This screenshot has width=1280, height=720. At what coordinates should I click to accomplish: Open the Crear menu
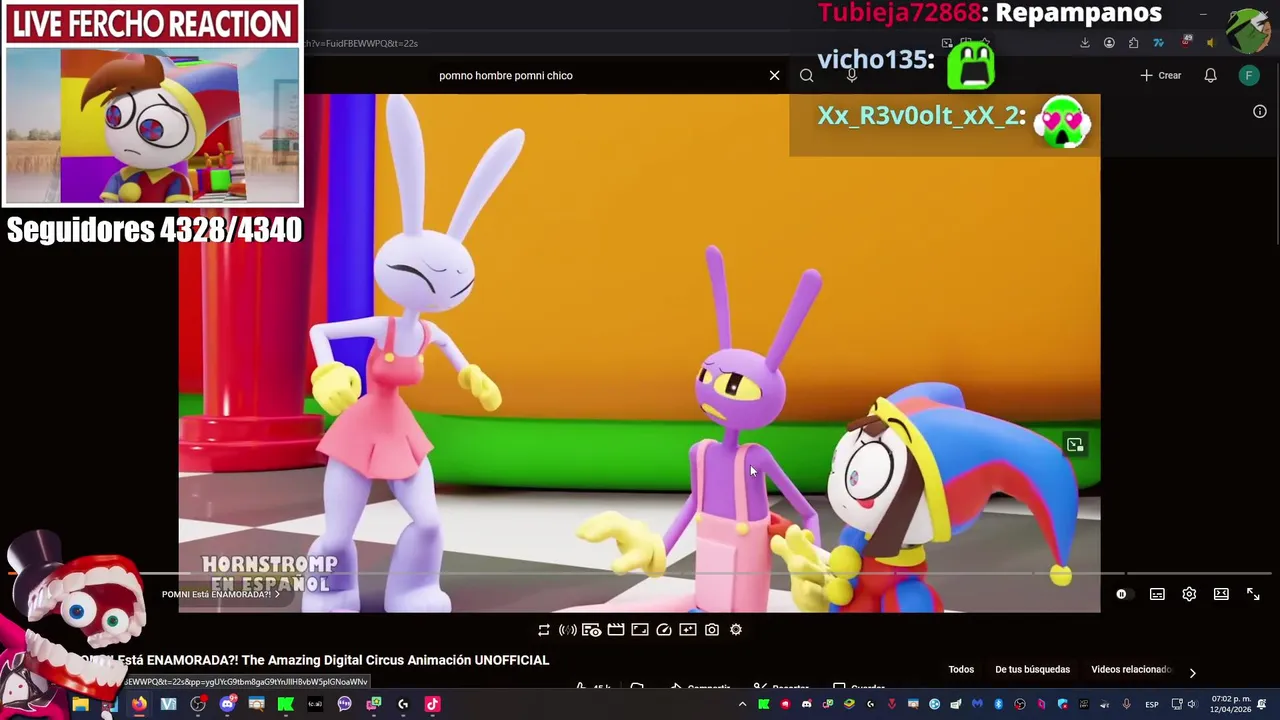(1161, 75)
